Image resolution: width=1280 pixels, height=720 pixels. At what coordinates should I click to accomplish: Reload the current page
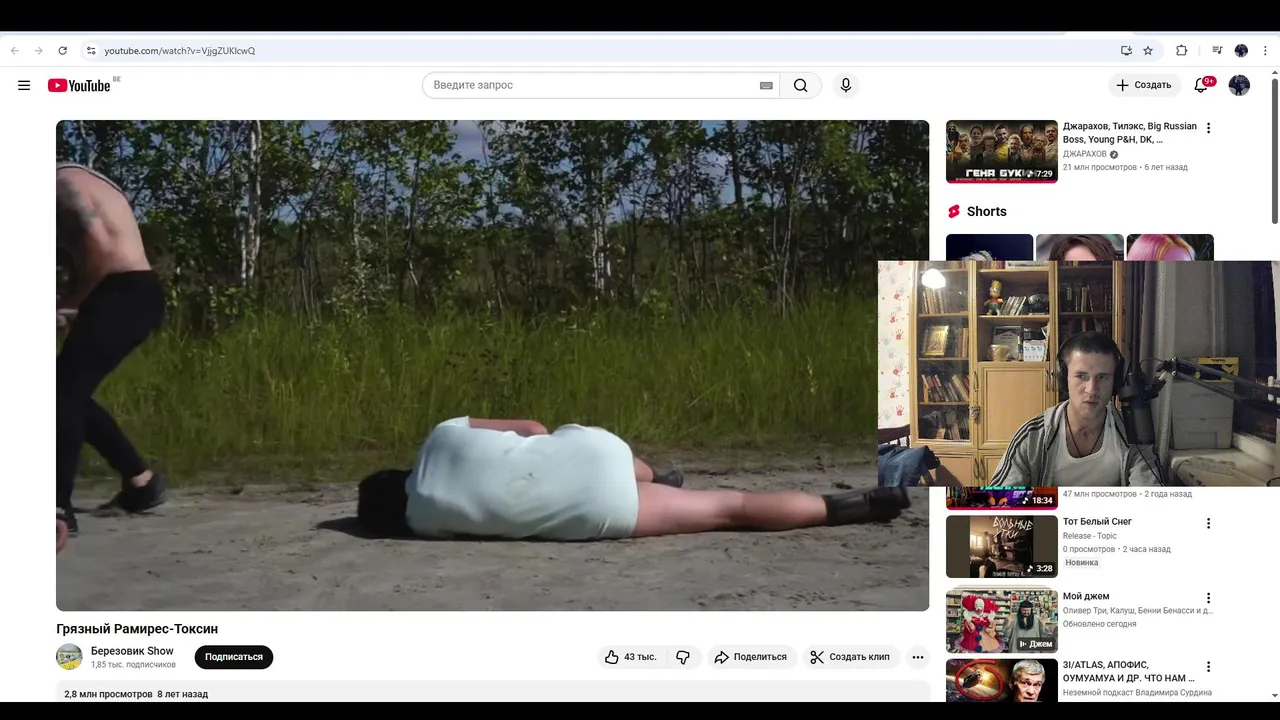[62, 51]
